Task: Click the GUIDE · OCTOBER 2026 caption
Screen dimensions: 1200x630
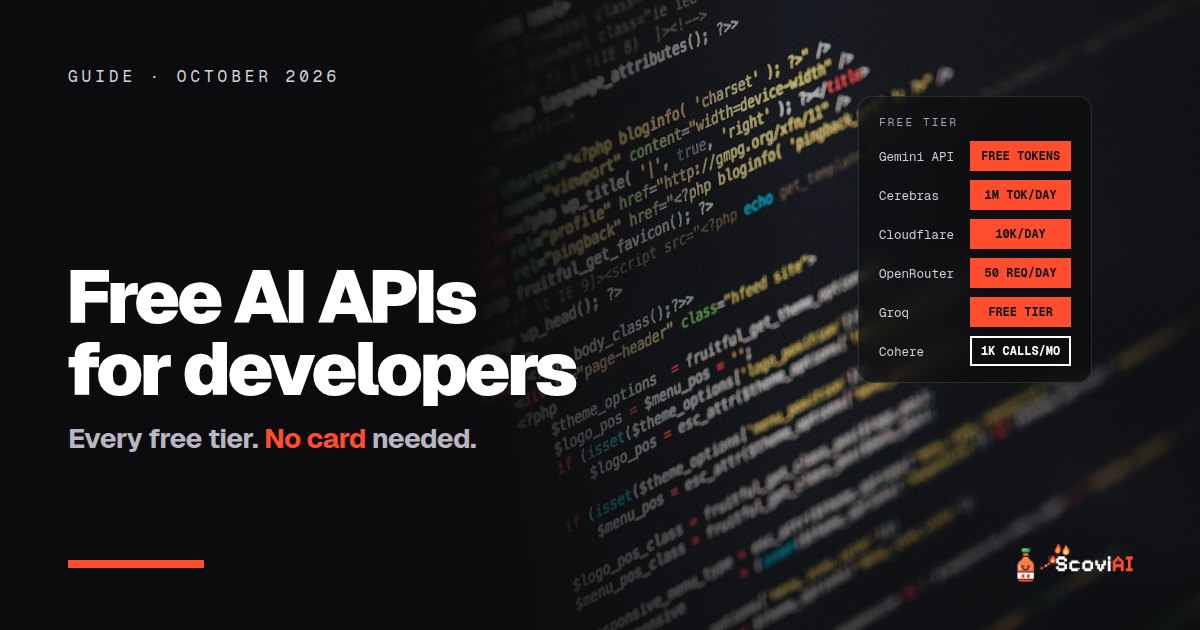Action: [x=203, y=76]
